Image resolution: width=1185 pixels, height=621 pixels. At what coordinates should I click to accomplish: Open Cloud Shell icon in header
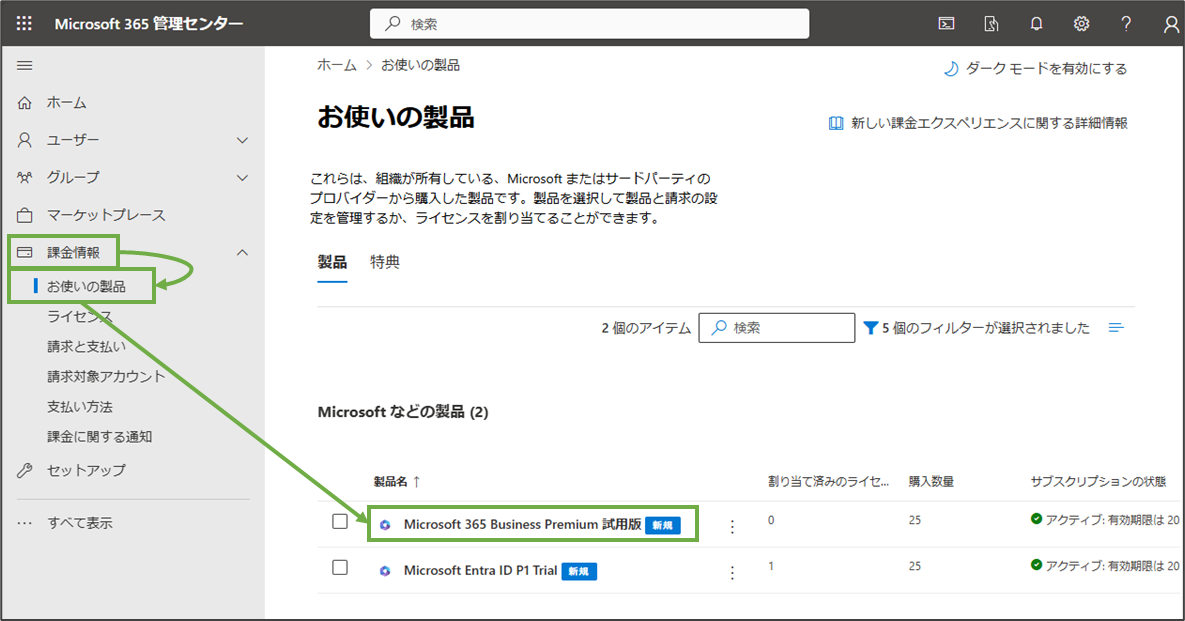pyautogui.click(x=946, y=24)
